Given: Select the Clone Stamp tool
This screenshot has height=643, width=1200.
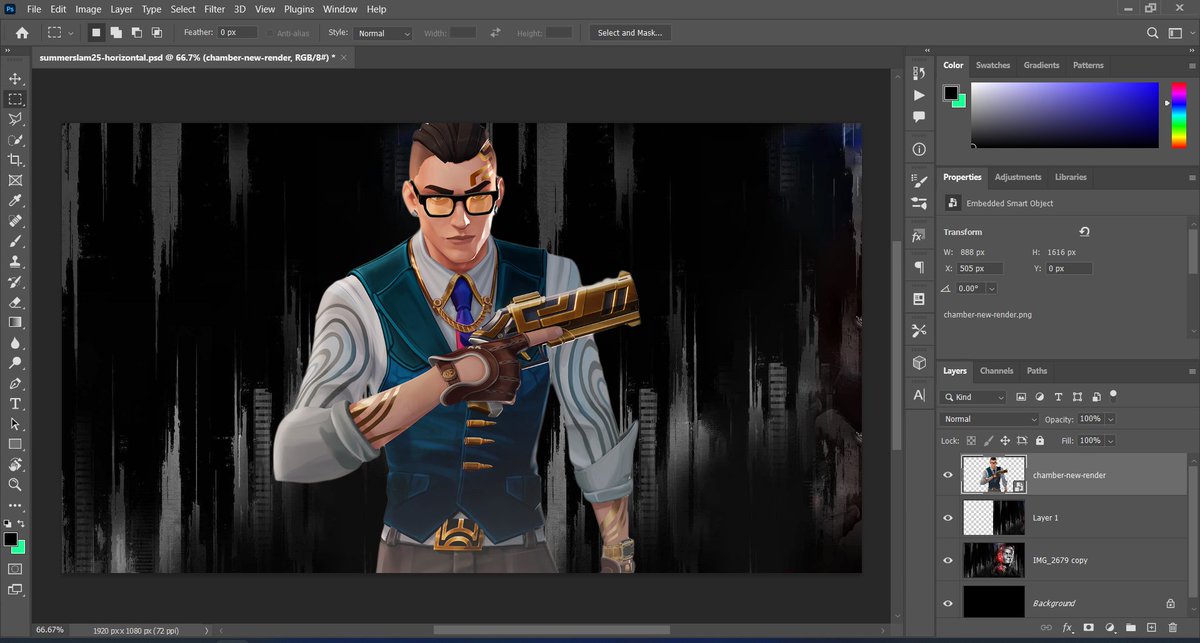Looking at the screenshot, I should pos(15,262).
